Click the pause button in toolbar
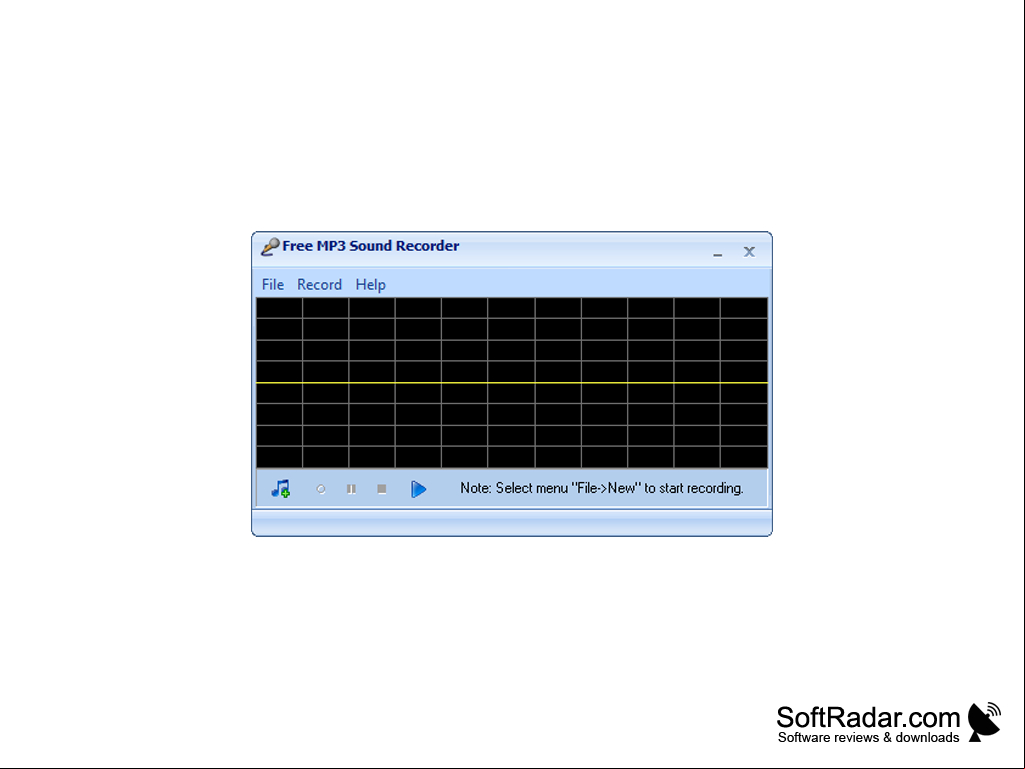The height and width of the screenshot is (769, 1025). (x=351, y=488)
